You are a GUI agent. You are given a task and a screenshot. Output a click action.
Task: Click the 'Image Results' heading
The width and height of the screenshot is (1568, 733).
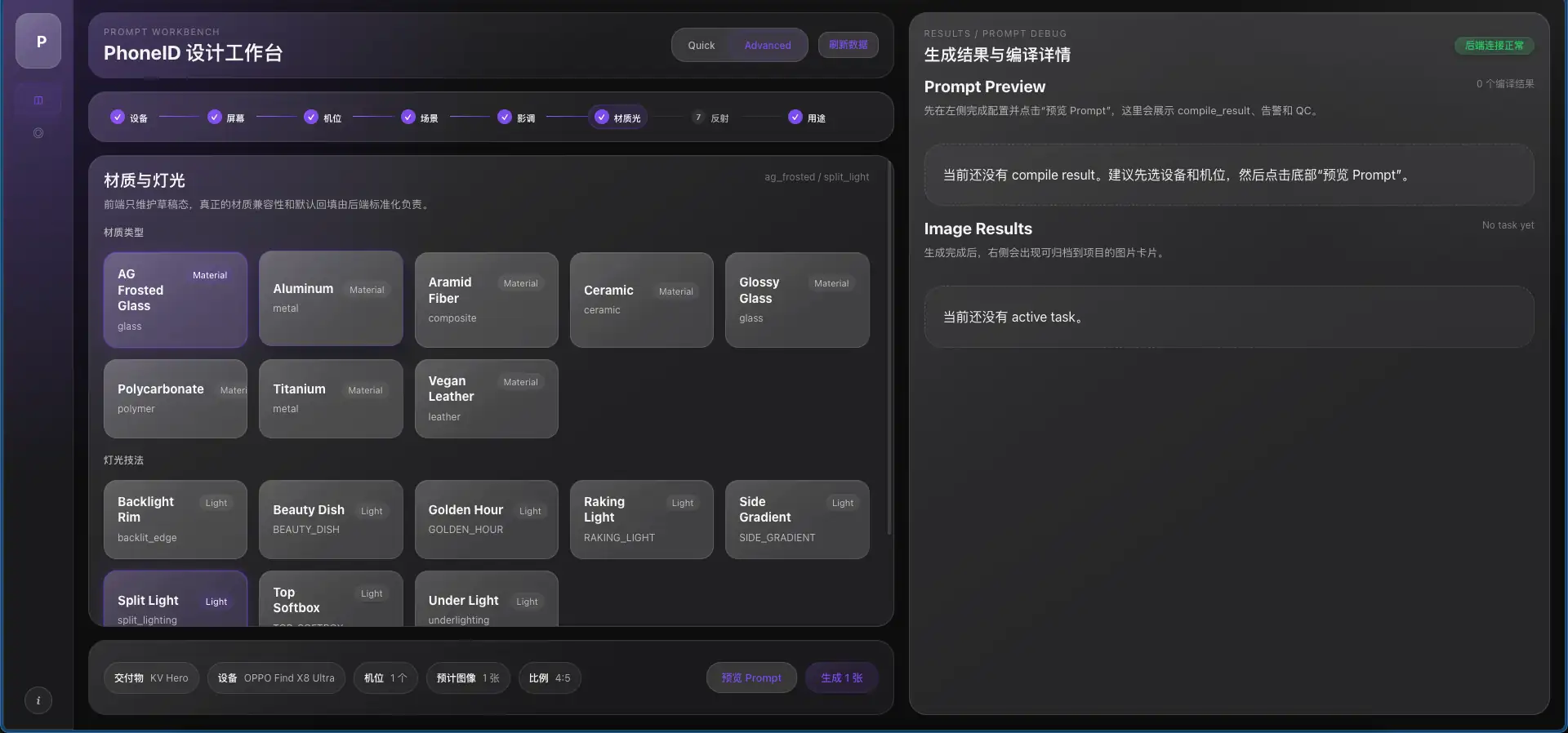pos(978,229)
